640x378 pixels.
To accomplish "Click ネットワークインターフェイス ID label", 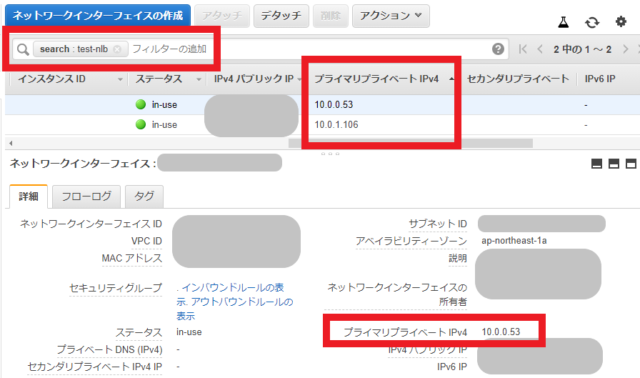I will [91, 224].
